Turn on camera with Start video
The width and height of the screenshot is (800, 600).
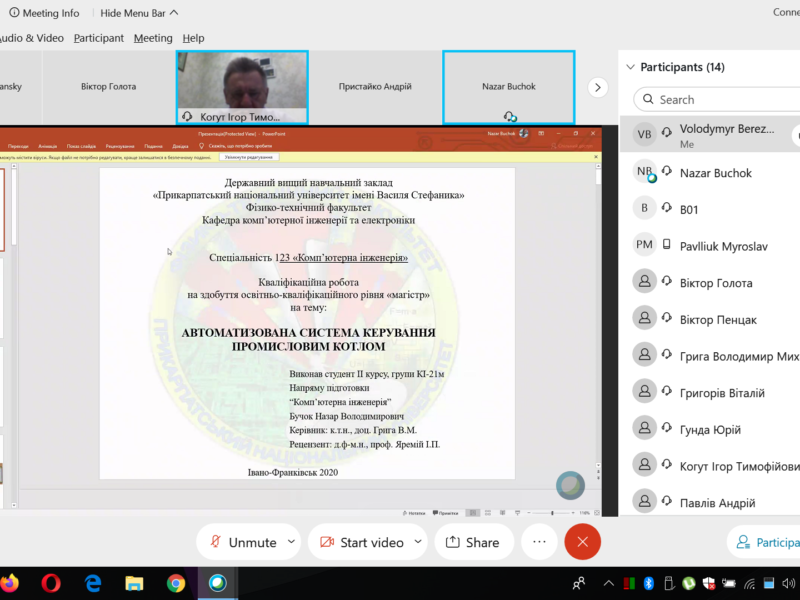tap(361, 542)
